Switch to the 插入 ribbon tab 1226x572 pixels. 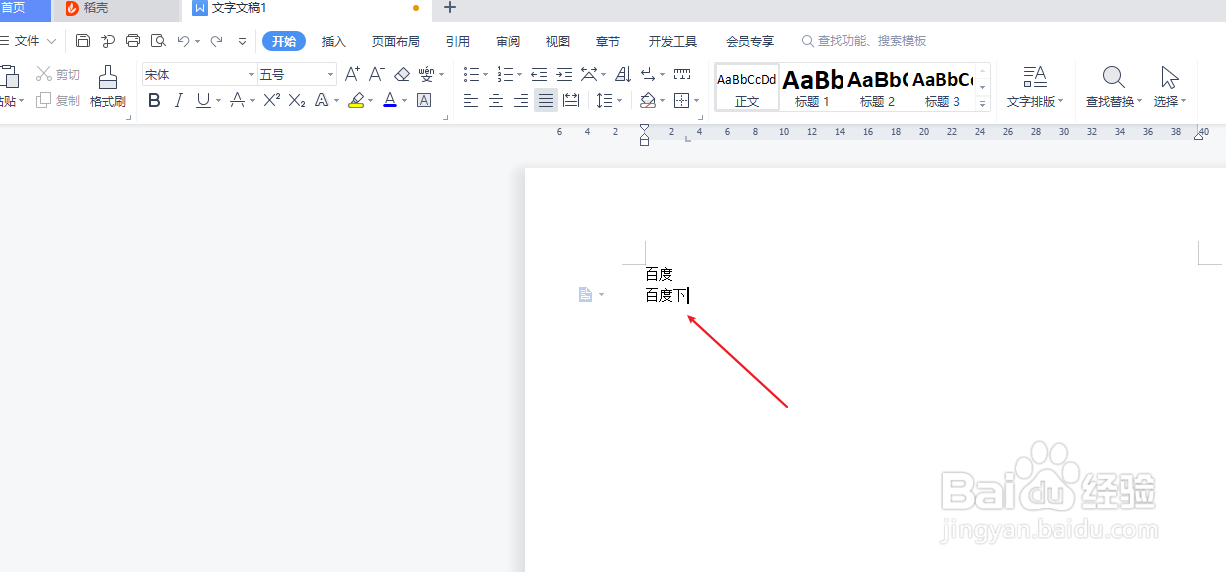coord(334,41)
